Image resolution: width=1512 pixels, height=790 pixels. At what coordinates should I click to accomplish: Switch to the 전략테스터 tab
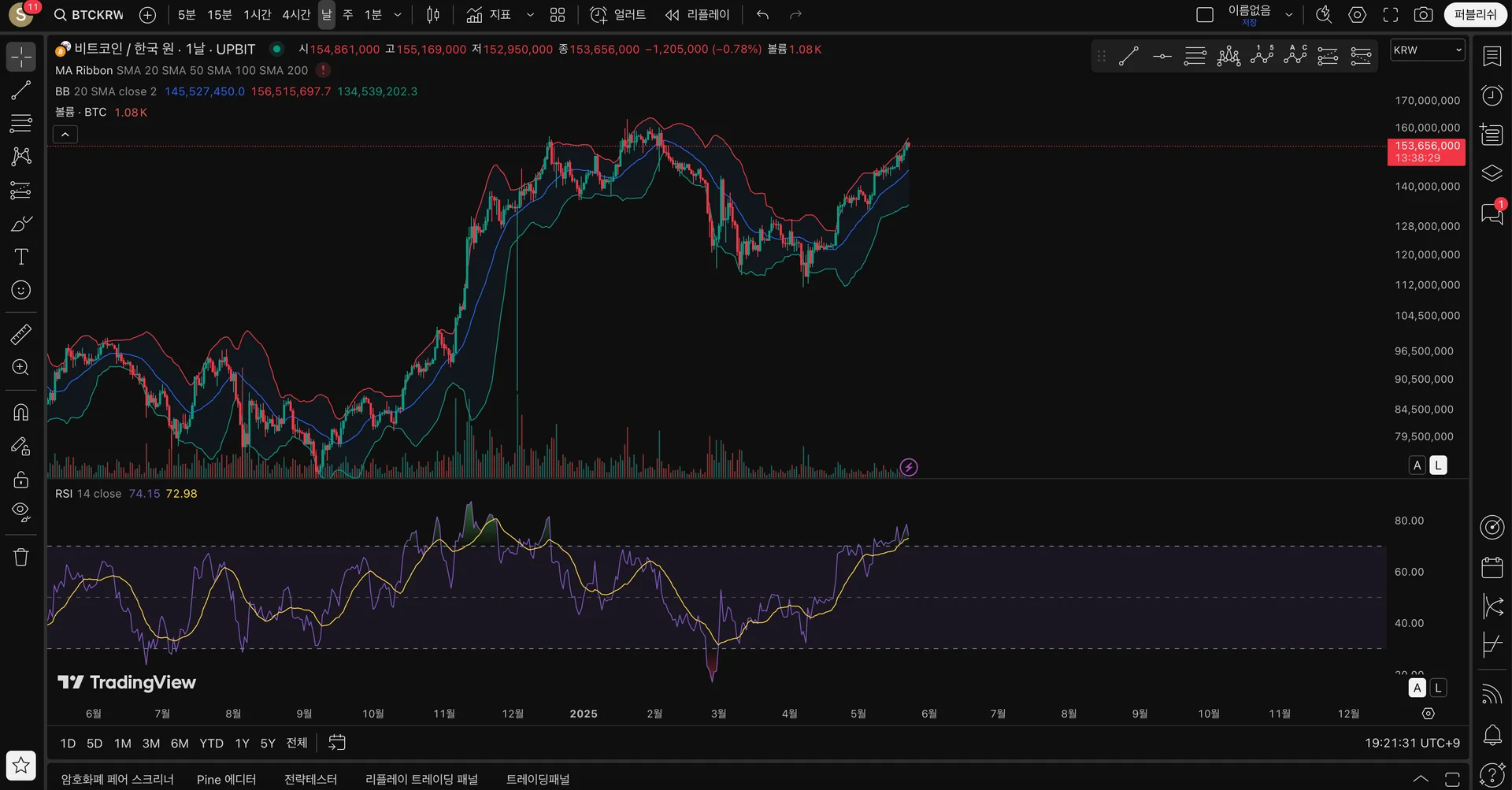point(310,779)
